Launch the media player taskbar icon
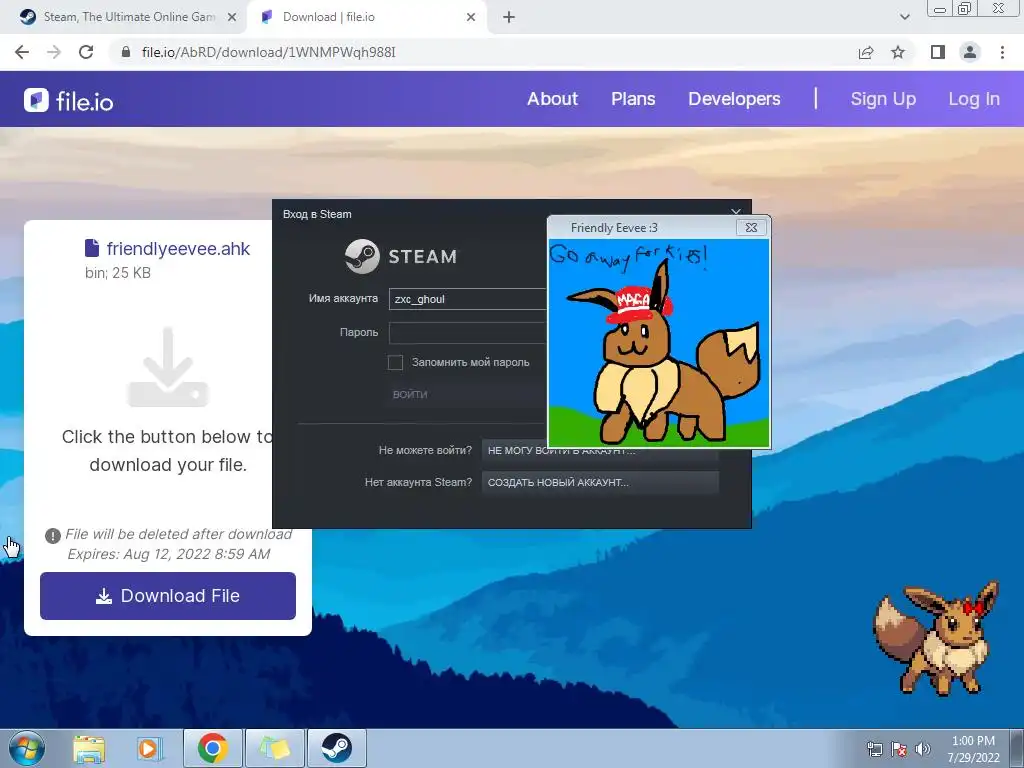Image resolution: width=1024 pixels, height=768 pixels. click(x=150, y=748)
